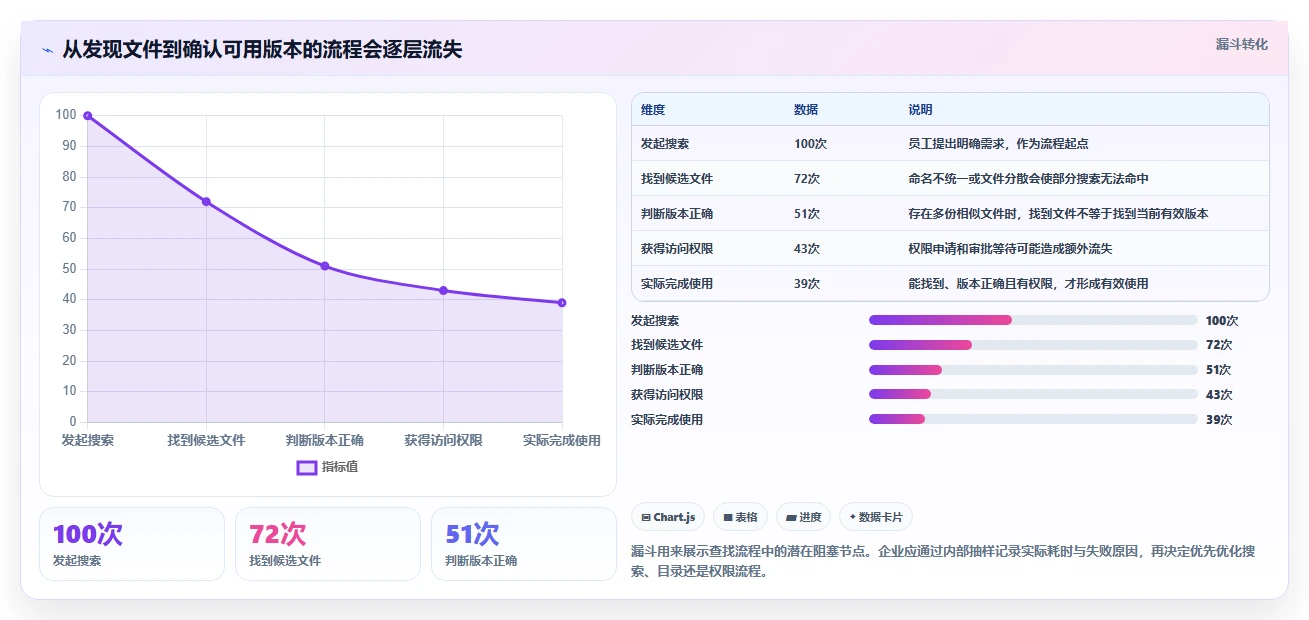1309x620 pixels.
Task: Click the table value 43次
Action: point(807,249)
